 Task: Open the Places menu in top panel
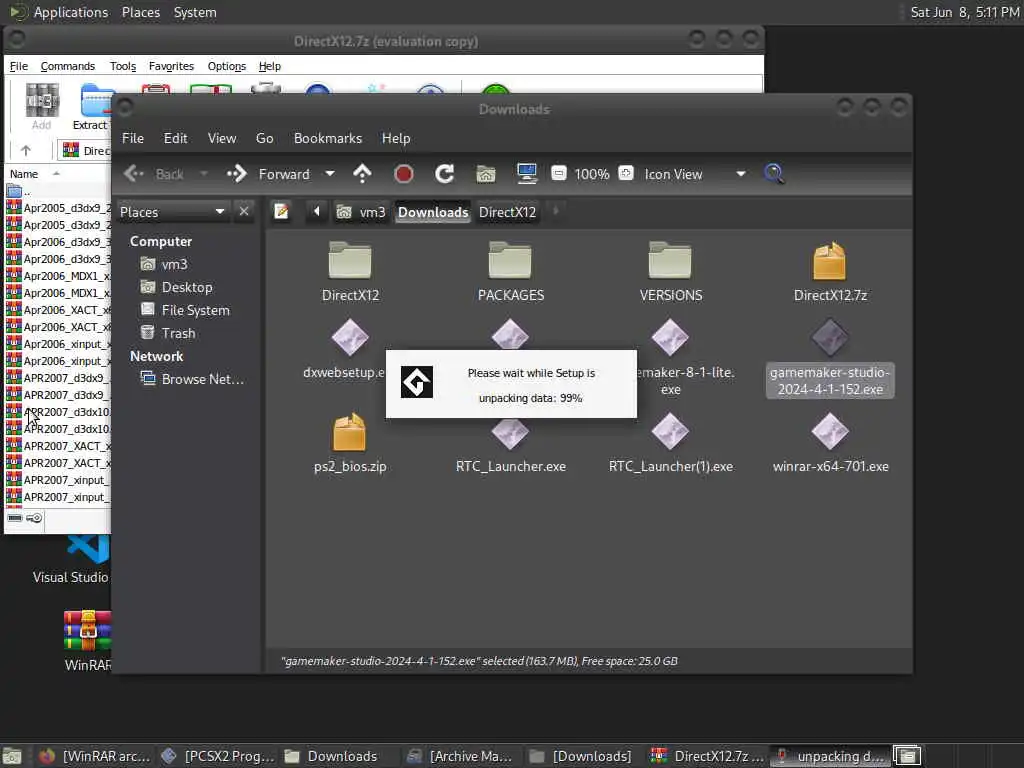click(140, 12)
